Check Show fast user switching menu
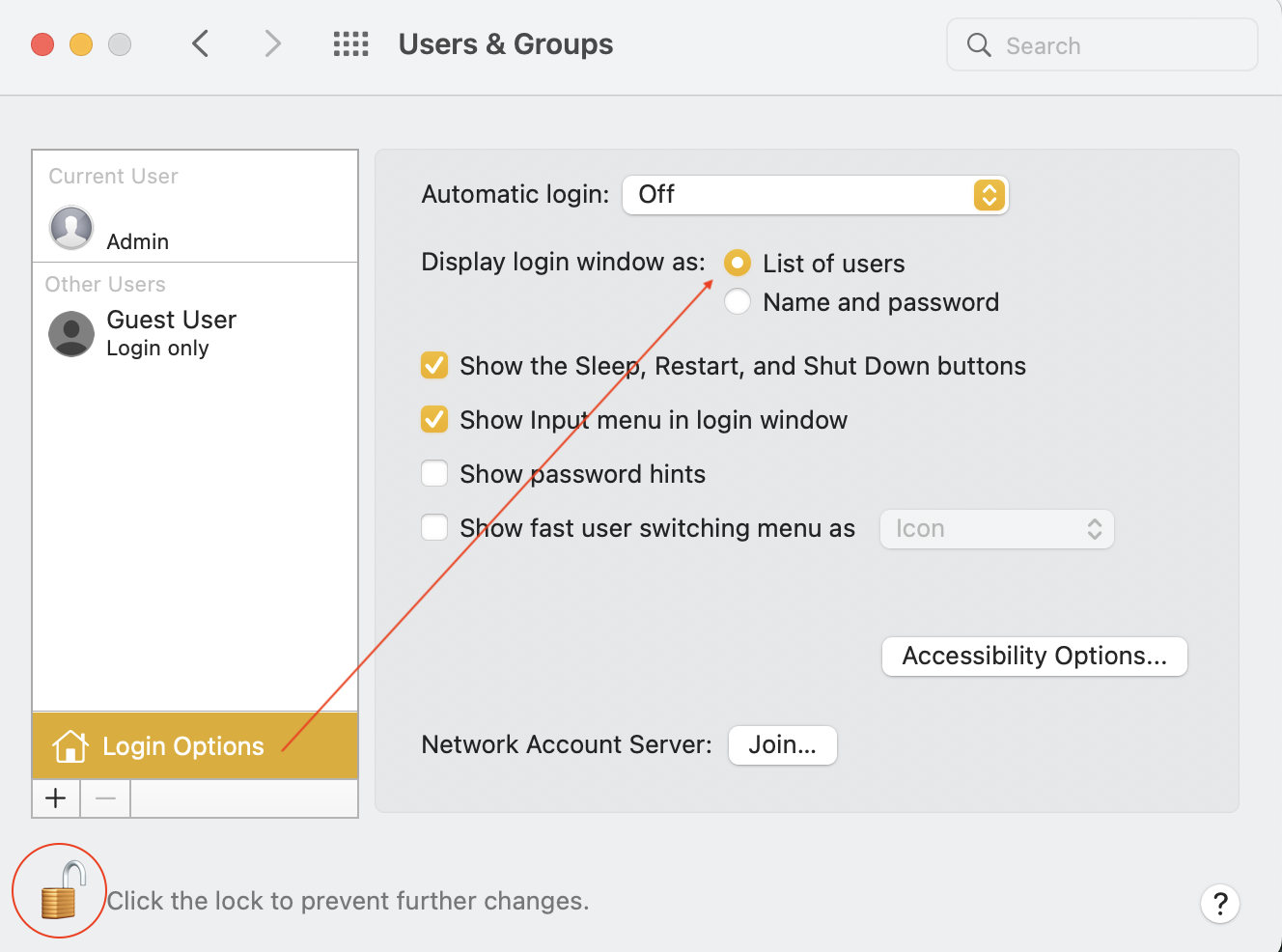The height and width of the screenshot is (952, 1282). pos(434,528)
